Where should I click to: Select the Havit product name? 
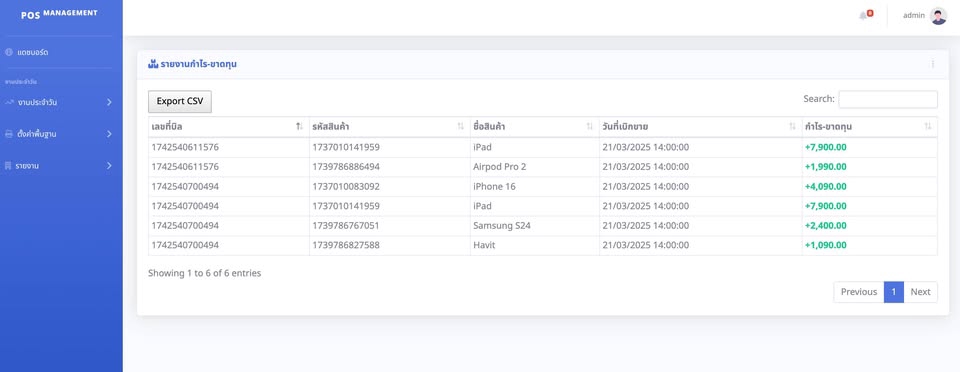484,245
